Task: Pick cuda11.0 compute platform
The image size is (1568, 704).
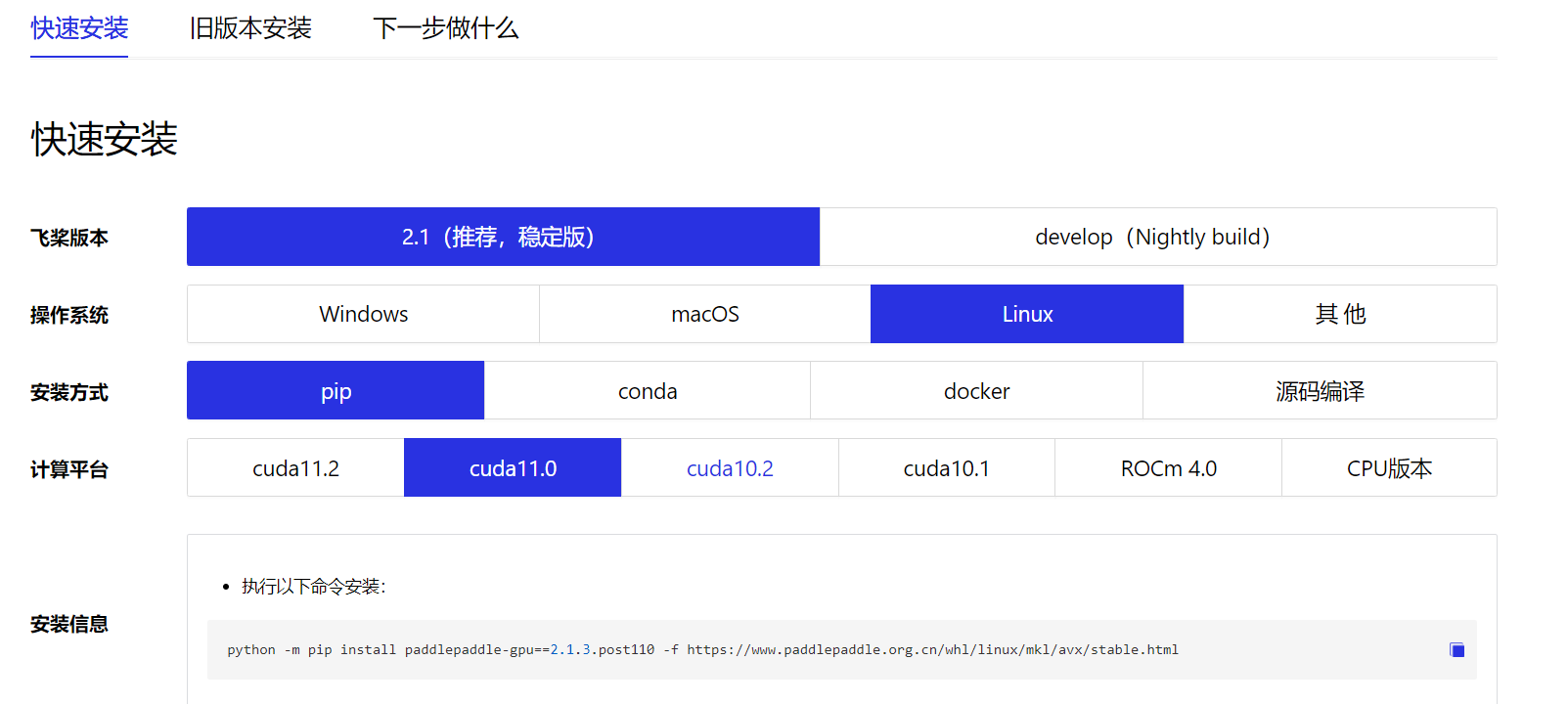Action: click(513, 468)
